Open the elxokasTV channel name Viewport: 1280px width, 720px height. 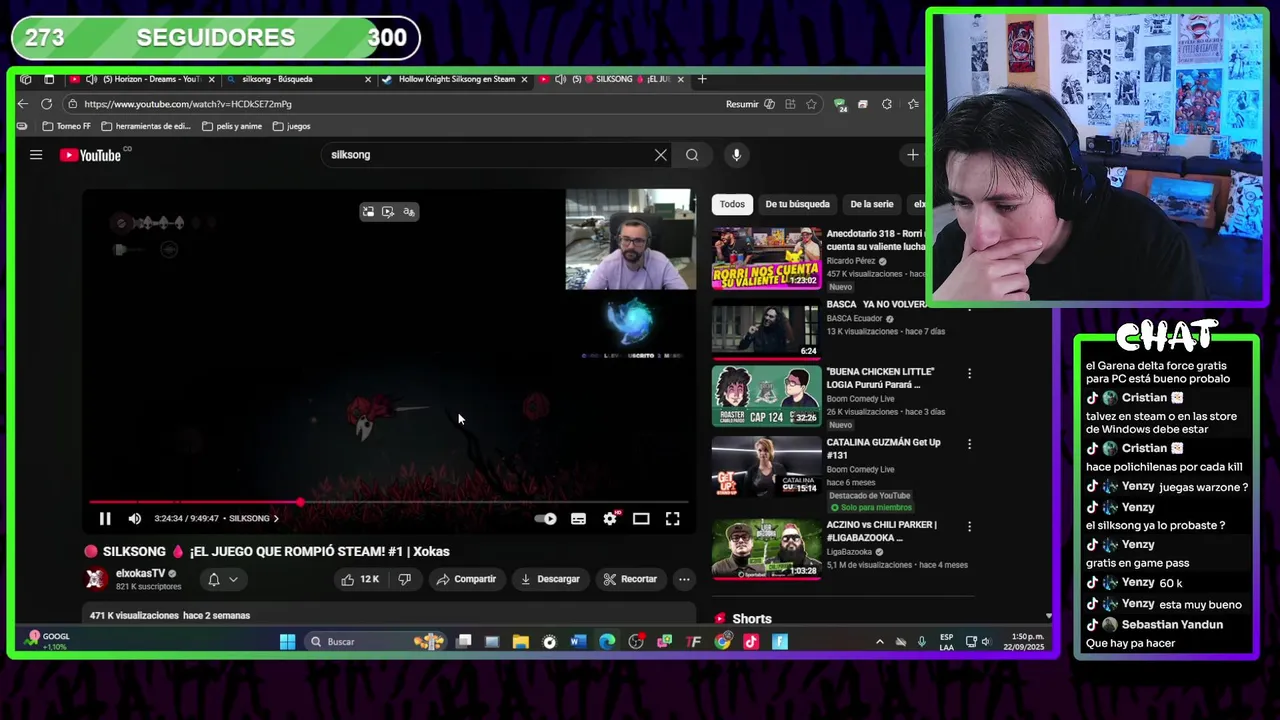pyautogui.click(x=140, y=574)
